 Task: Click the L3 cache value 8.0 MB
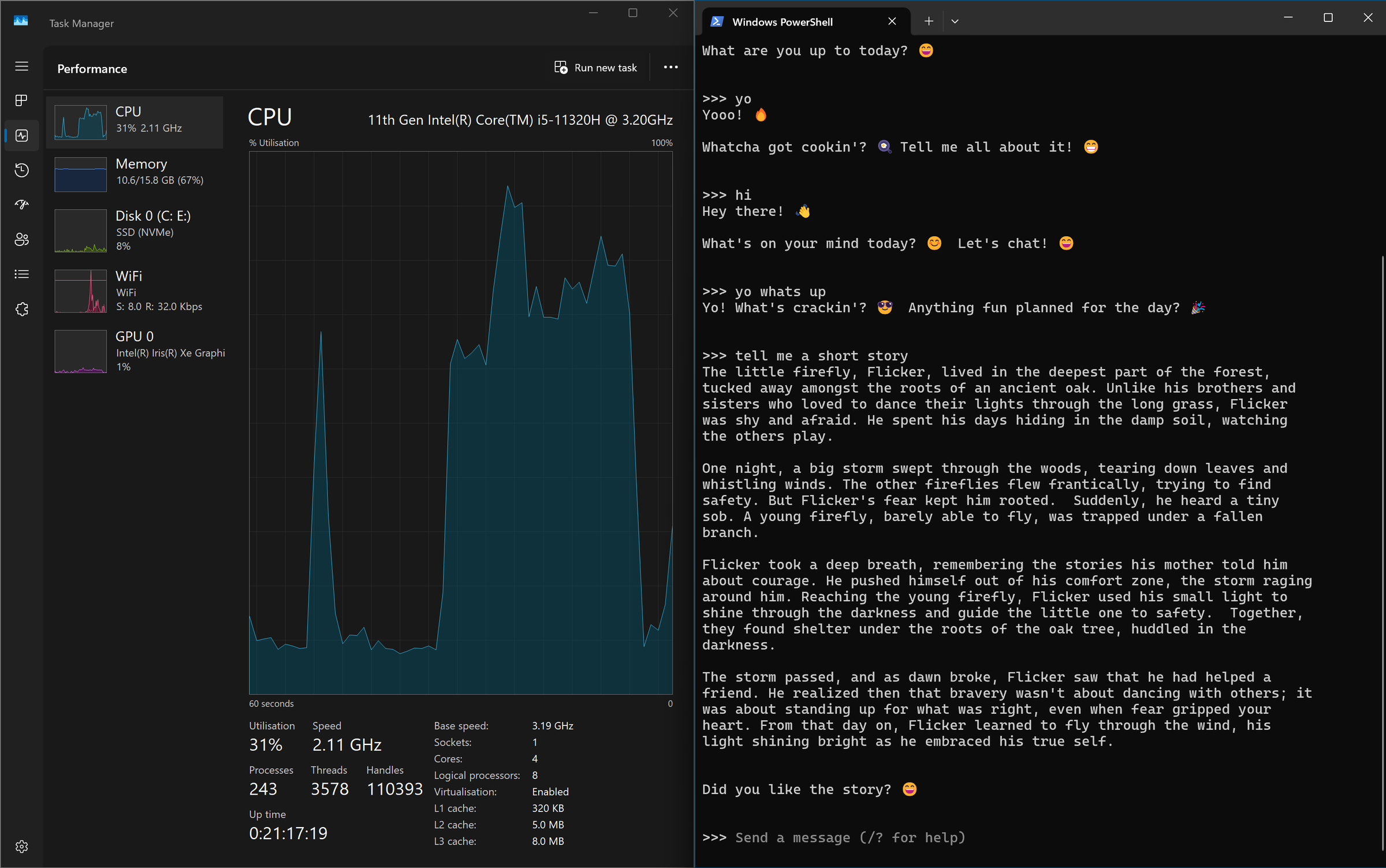click(548, 841)
